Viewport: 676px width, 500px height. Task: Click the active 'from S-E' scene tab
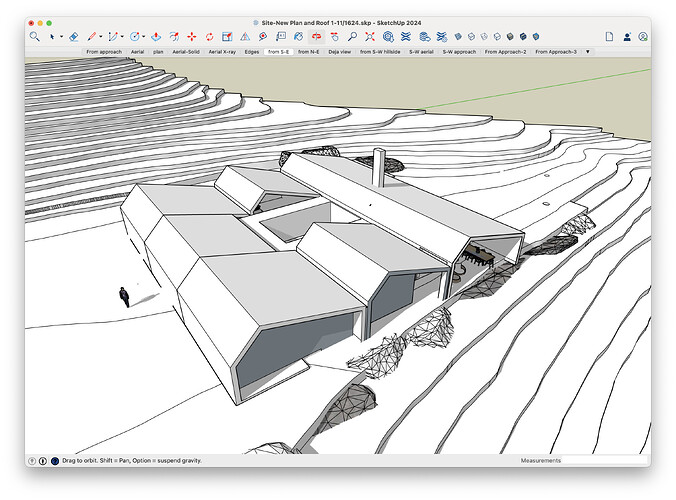[279, 52]
